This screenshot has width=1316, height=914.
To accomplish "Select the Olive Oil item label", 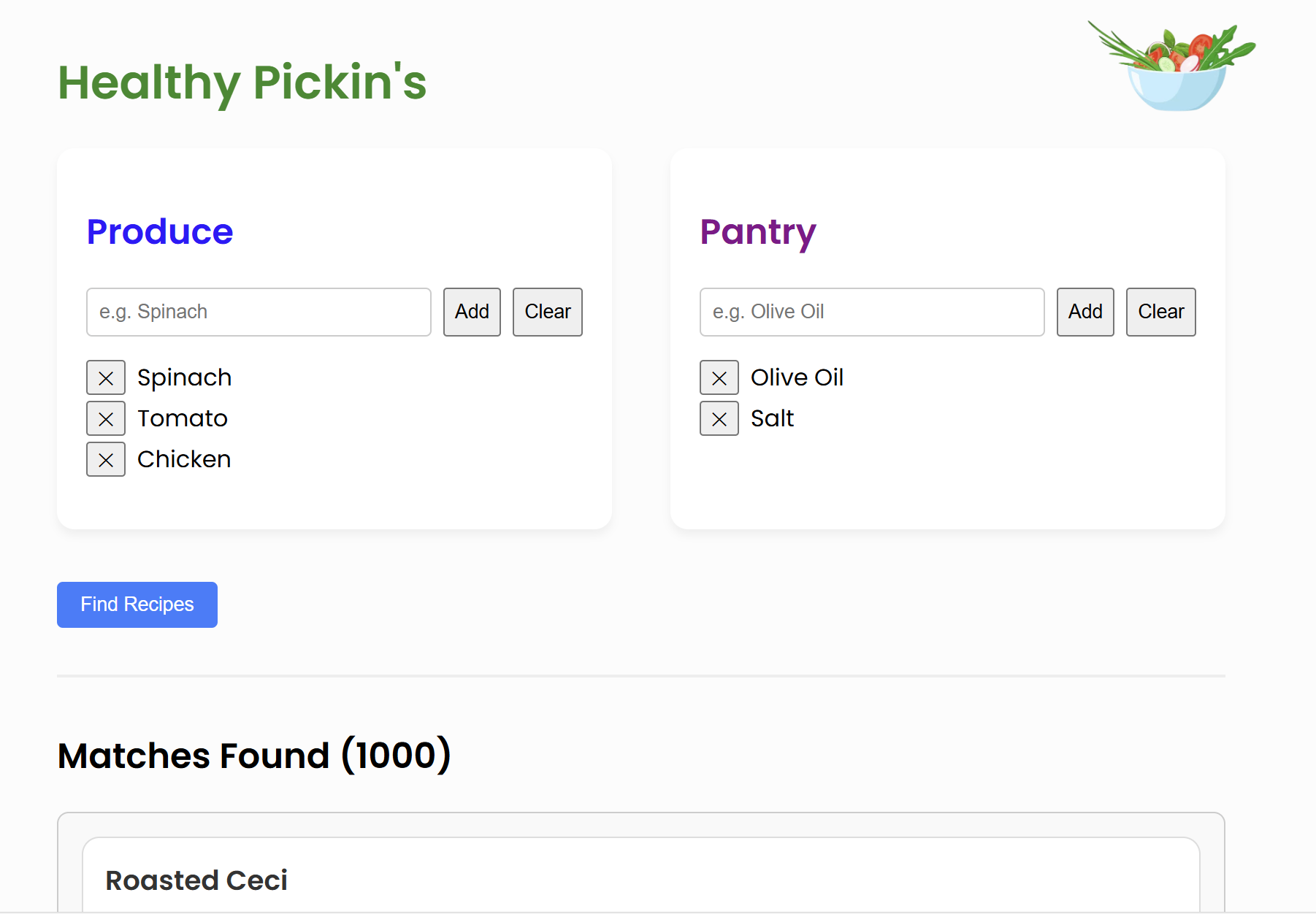I will click(797, 377).
